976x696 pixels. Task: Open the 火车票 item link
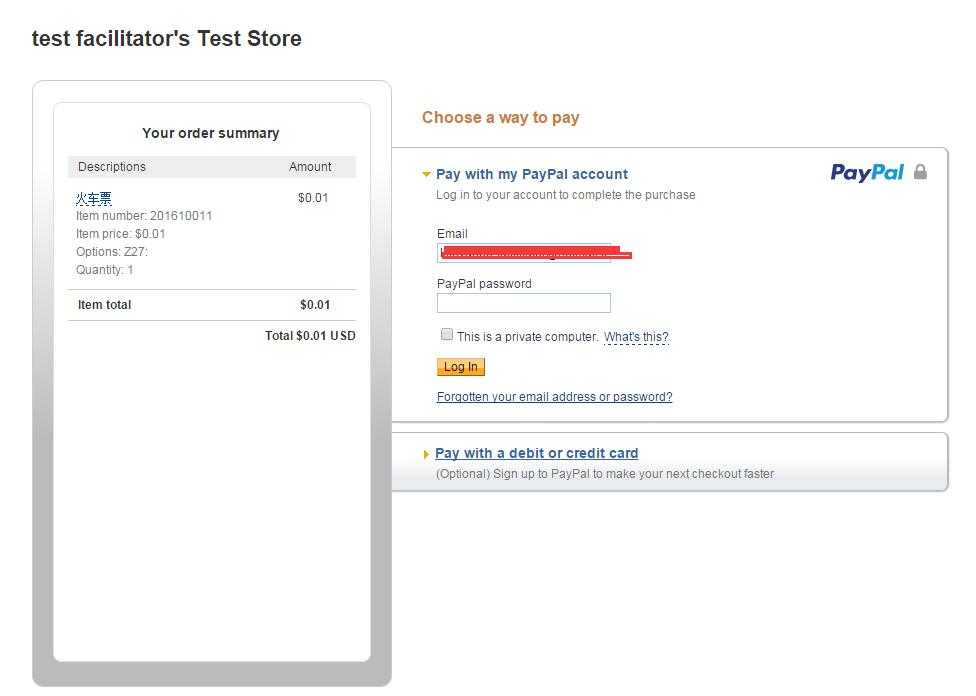pyautogui.click(x=93, y=199)
